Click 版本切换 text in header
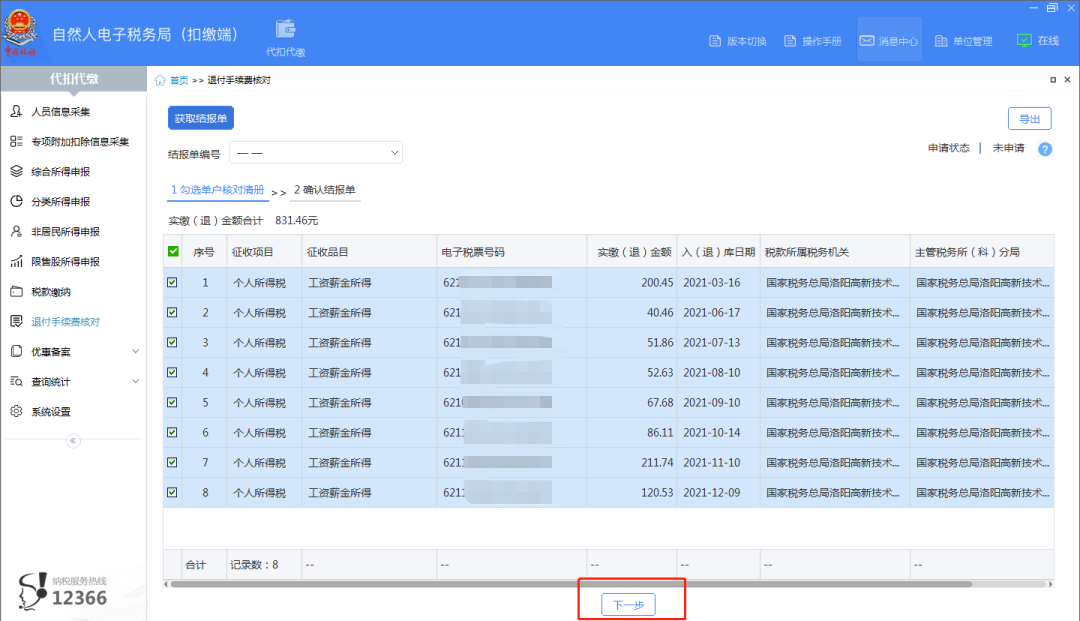 click(x=747, y=41)
